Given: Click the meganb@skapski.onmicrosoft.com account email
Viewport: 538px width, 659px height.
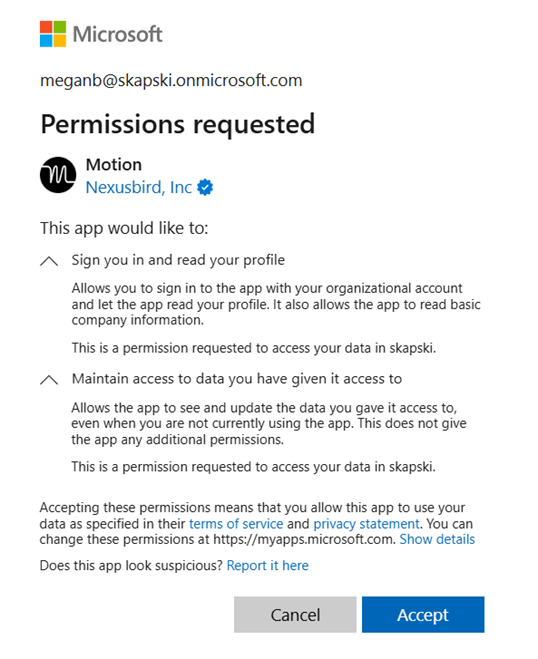Looking at the screenshot, I should [171, 80].
